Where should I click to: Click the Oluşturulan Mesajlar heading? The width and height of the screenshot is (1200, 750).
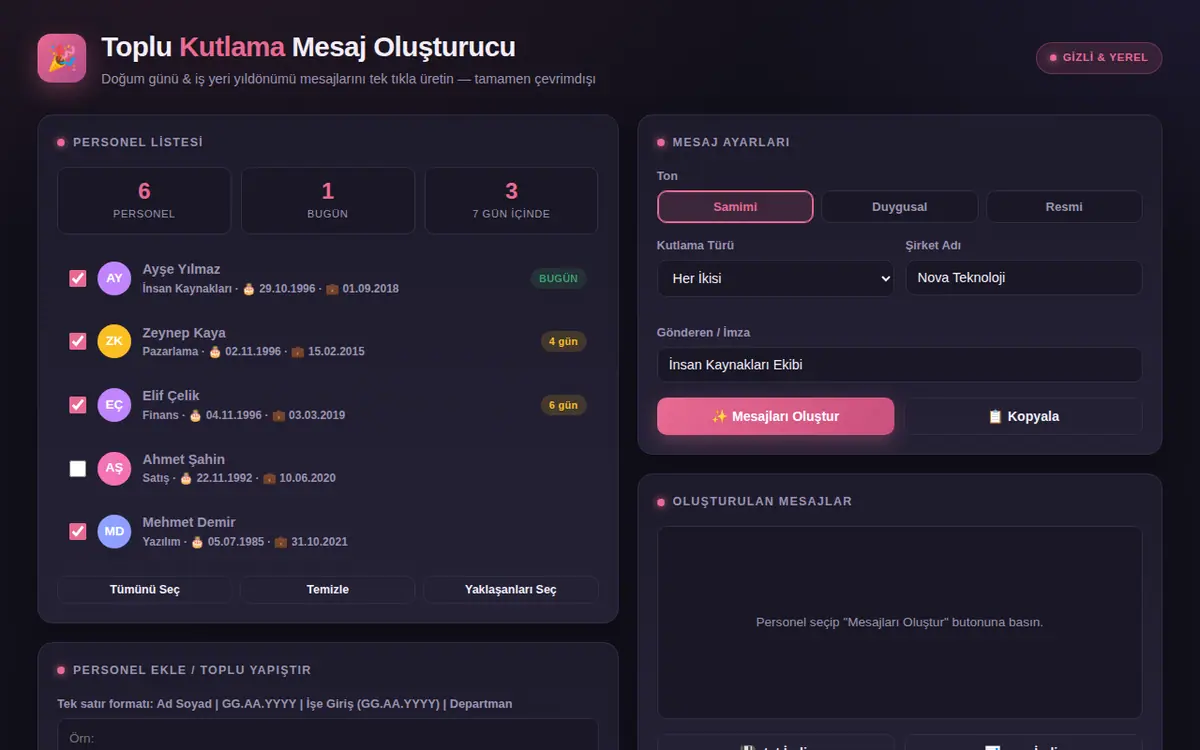click(762, 501)
